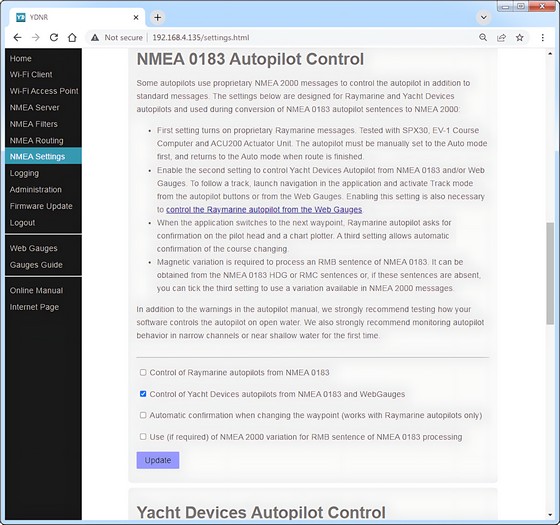
Task: Maximize the browser window
Action: point(521,6)
